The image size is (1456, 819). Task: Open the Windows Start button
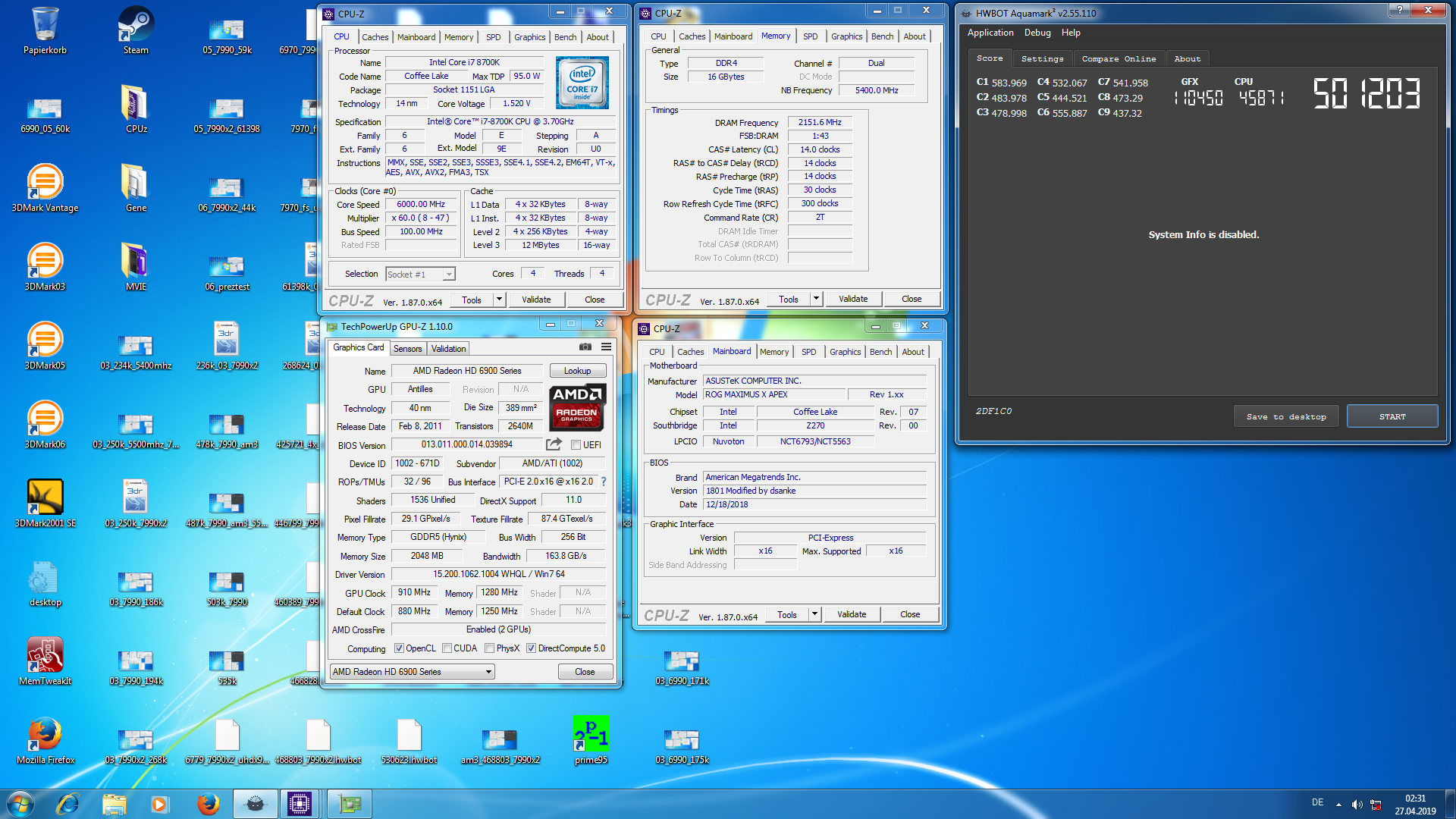point(20,803)
